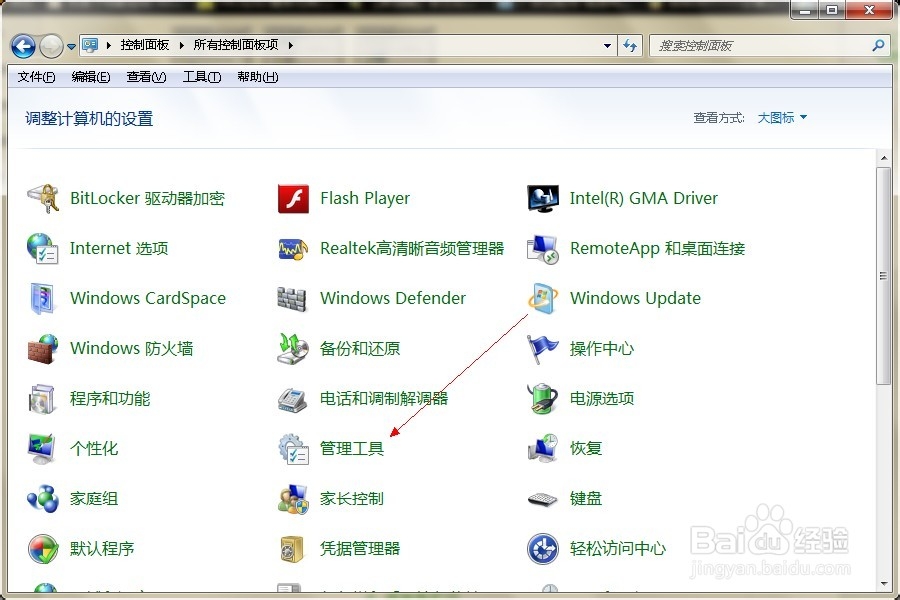900x600 pixels.
Task: Click the blue Back navigation button
Action: (23, 47)
